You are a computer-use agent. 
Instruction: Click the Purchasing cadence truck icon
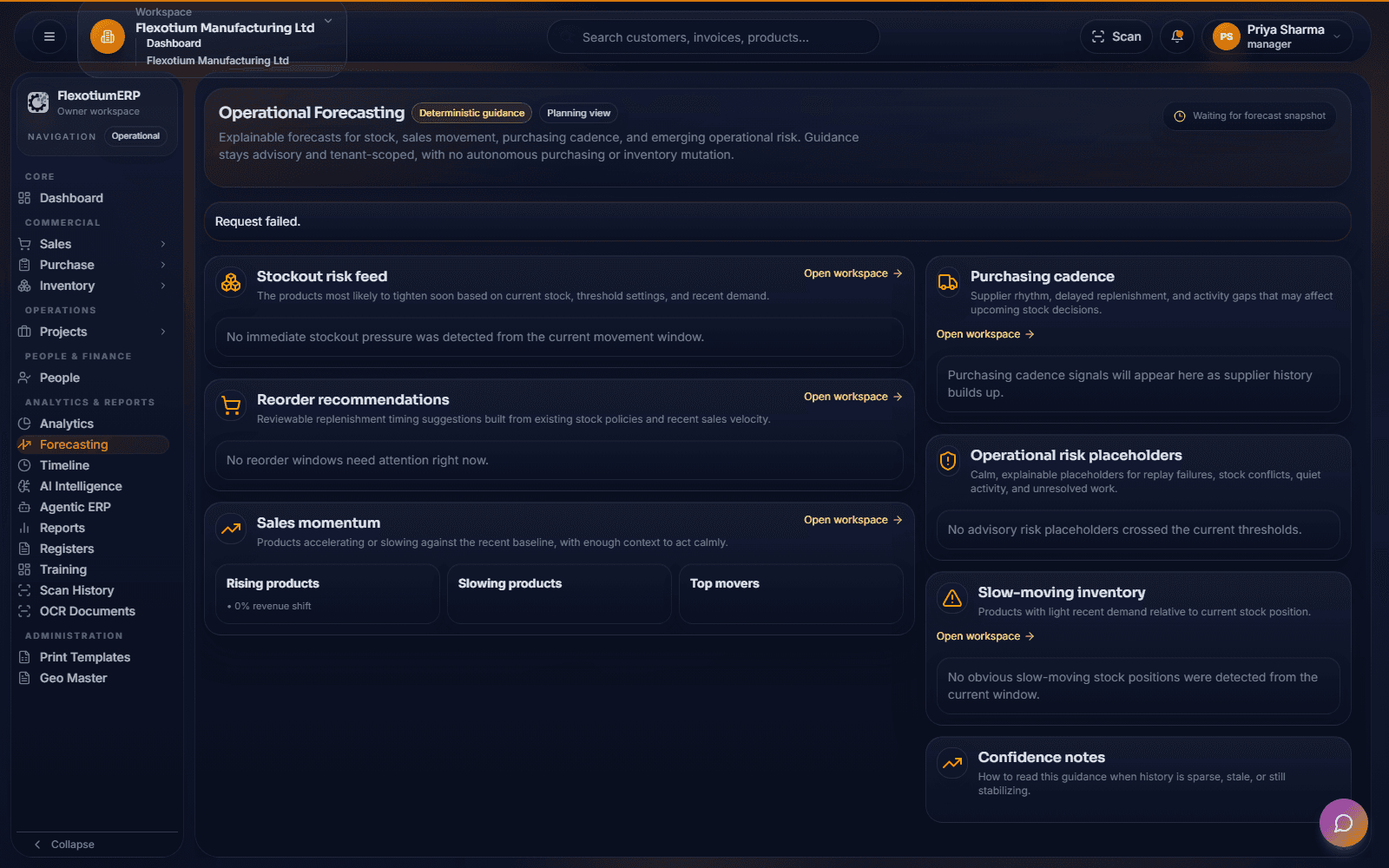point(948,283)
